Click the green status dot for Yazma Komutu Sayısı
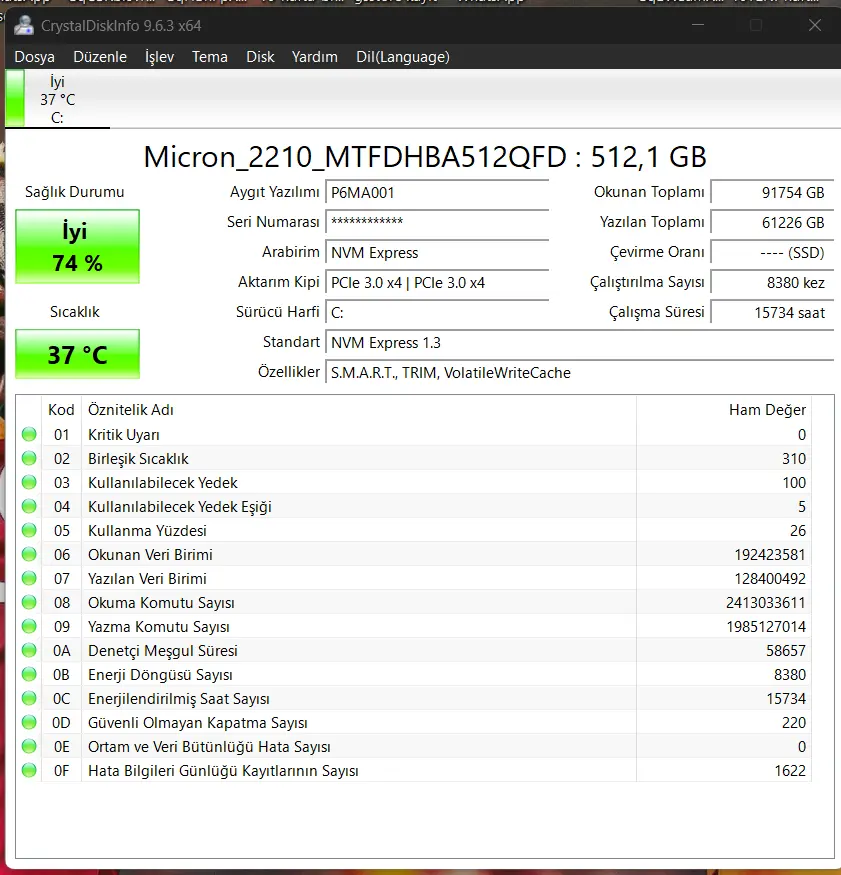 click(29, 626)
